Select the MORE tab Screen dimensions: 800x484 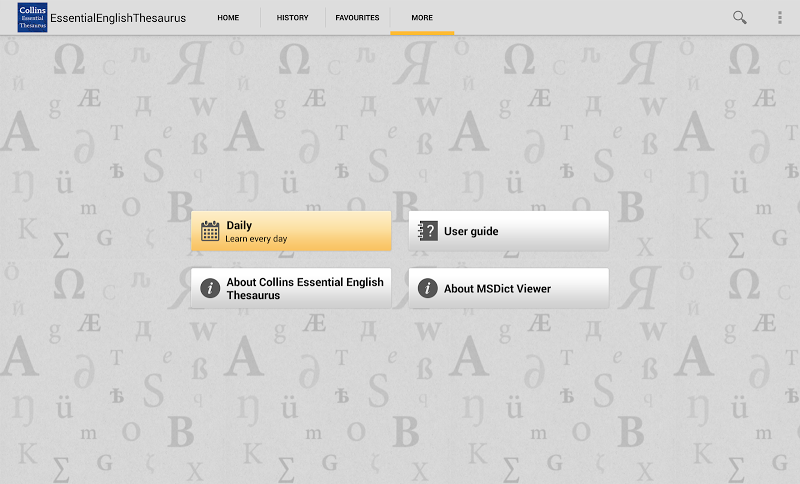(422, 17)
